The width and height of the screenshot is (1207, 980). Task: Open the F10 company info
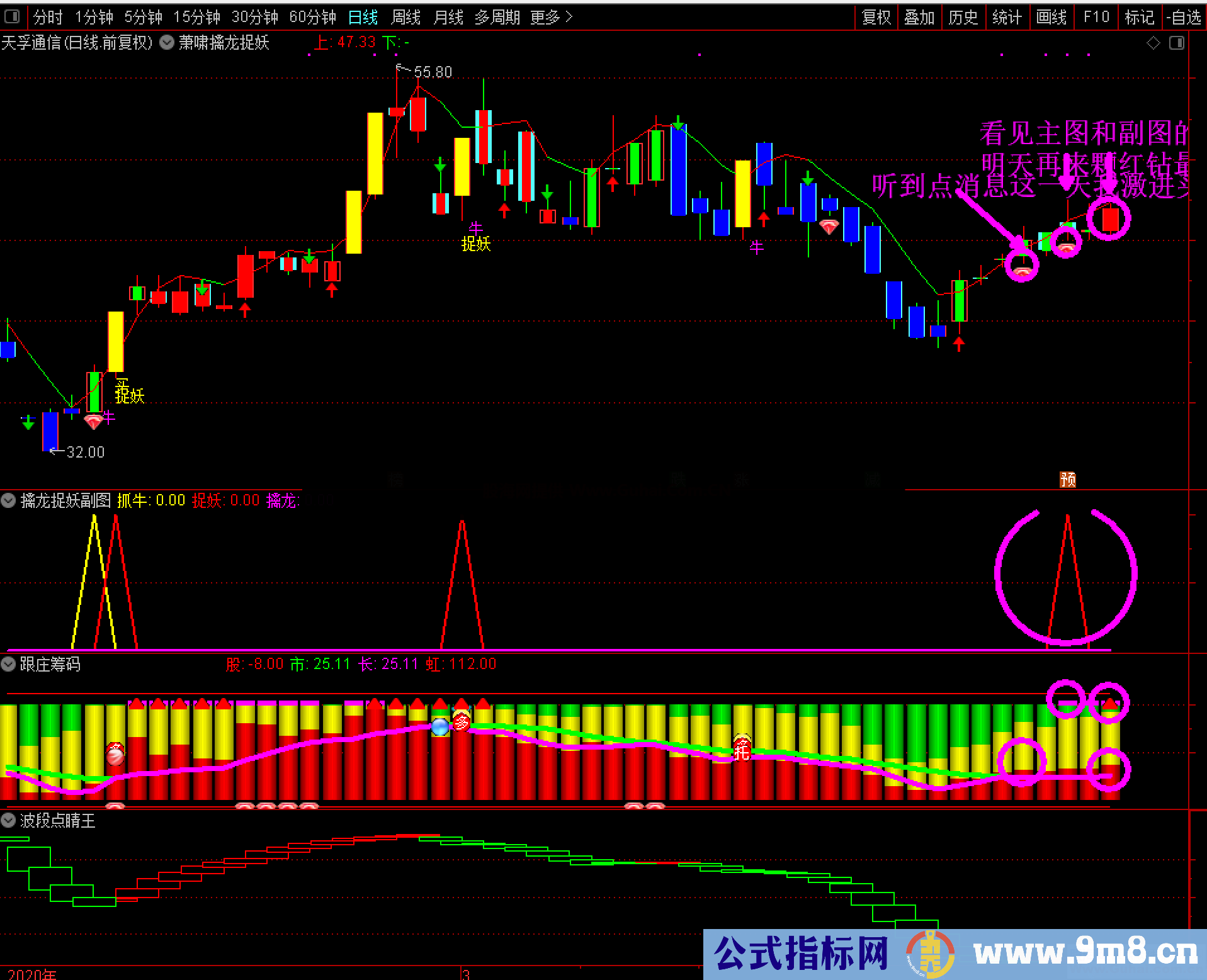pos(1096,17)
